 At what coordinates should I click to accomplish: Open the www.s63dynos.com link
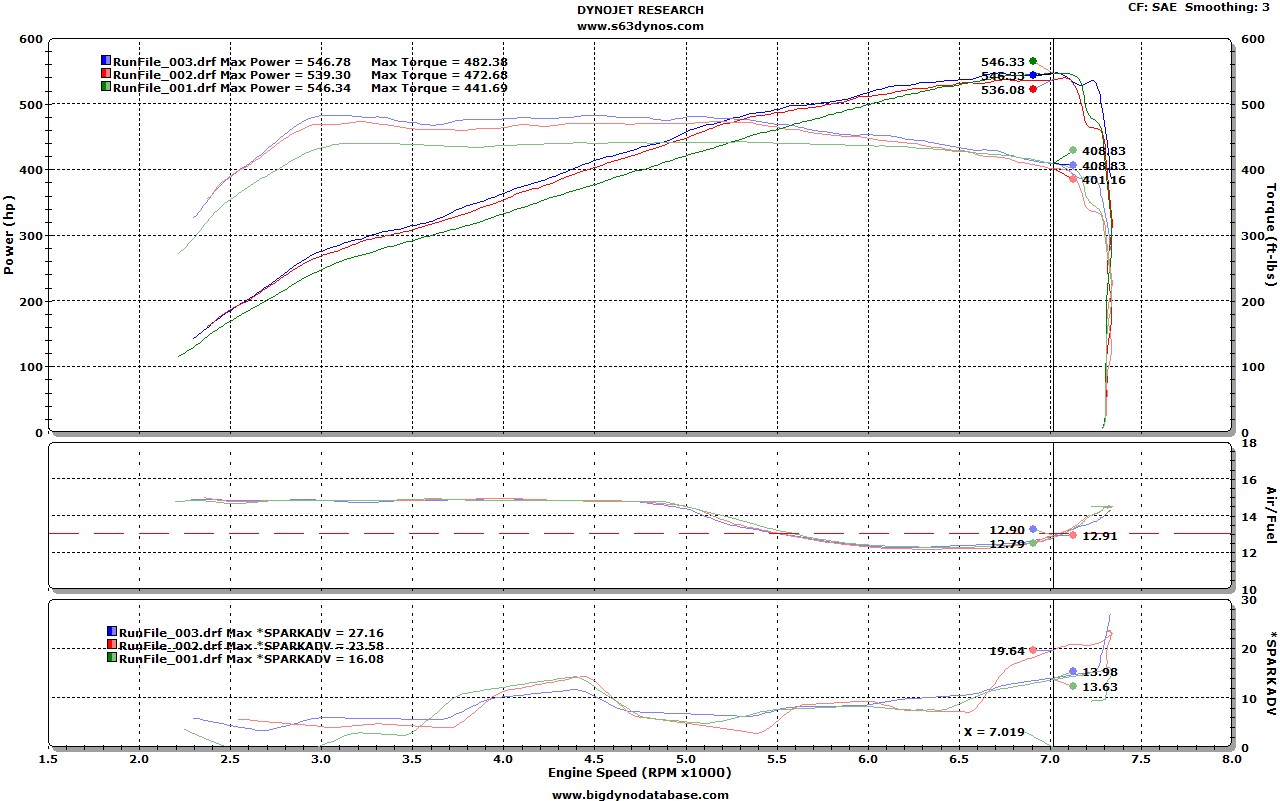tap(640, 25)
